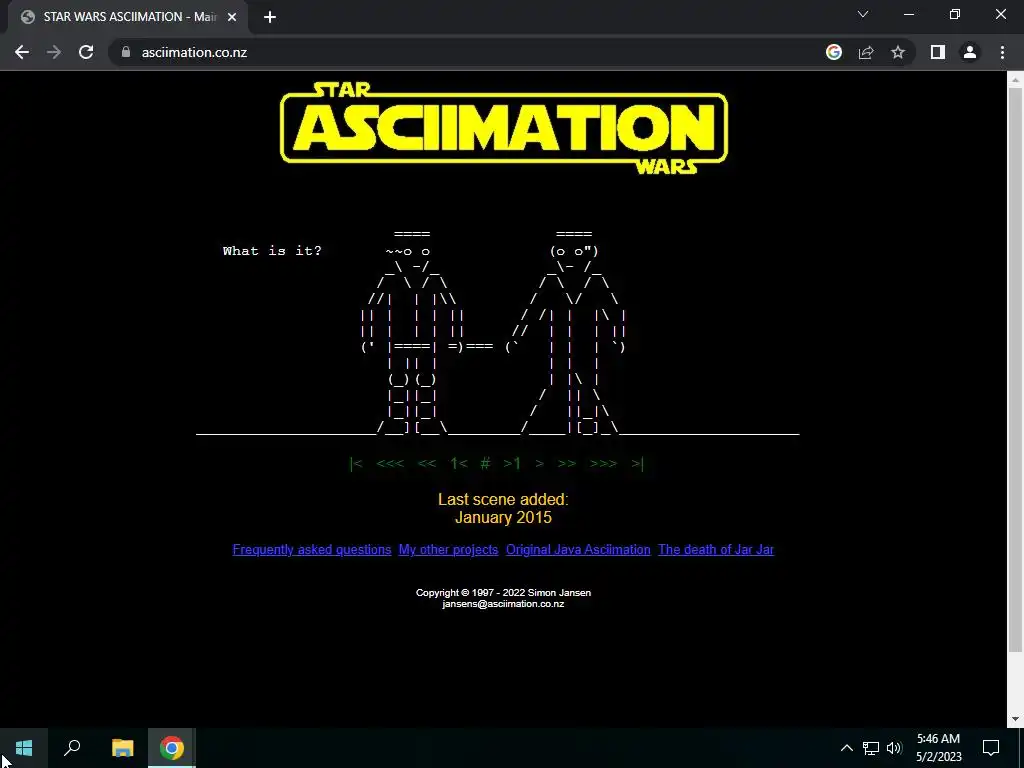The image size is (1024, 768).
Task: Click the Copyright 1997 - 2022 Simon Jansen text
Action: pos(504,593)
